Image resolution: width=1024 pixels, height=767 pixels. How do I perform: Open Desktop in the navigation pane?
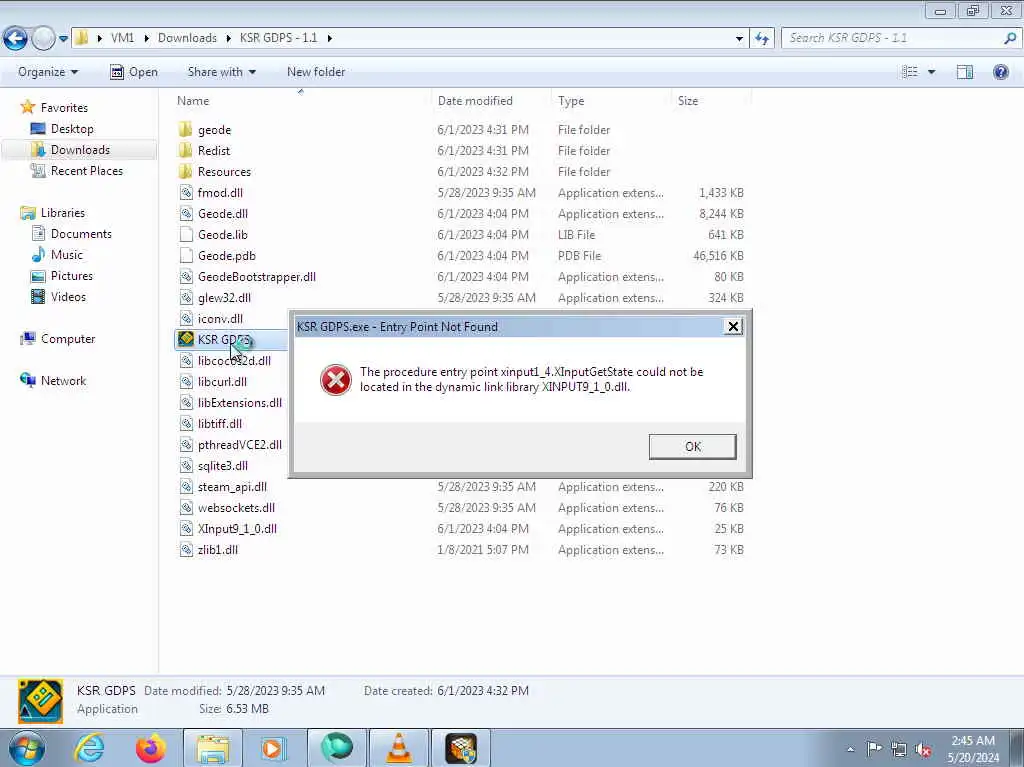[72, 129]
